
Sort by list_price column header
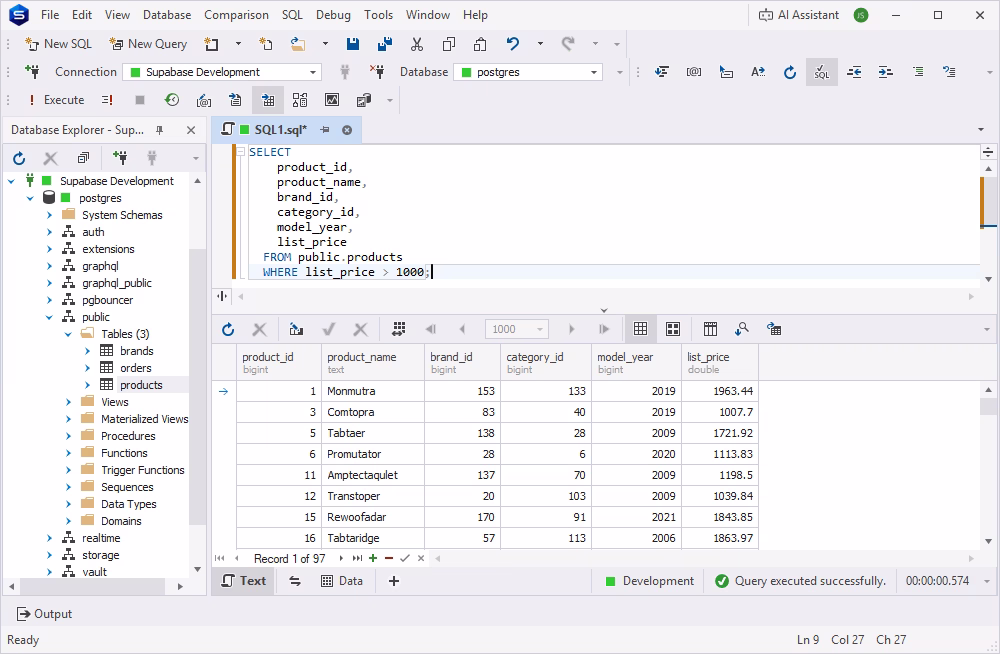[x=719, y=362]
